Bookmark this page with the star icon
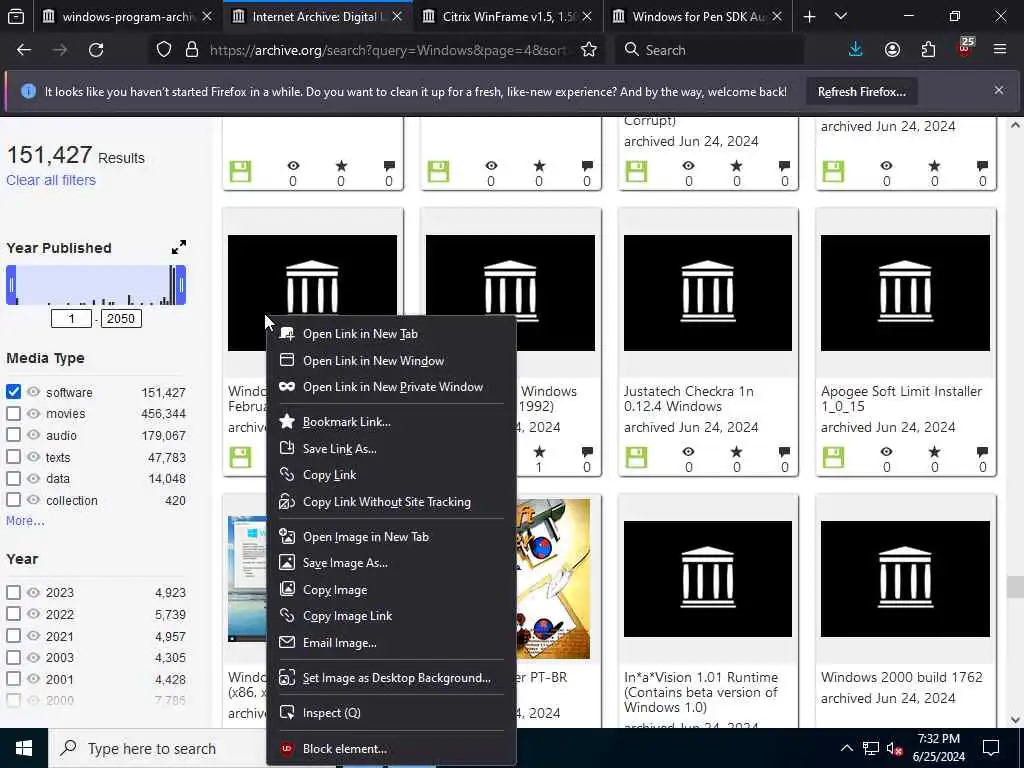1024x768 pixels. [x=588, y=50]
